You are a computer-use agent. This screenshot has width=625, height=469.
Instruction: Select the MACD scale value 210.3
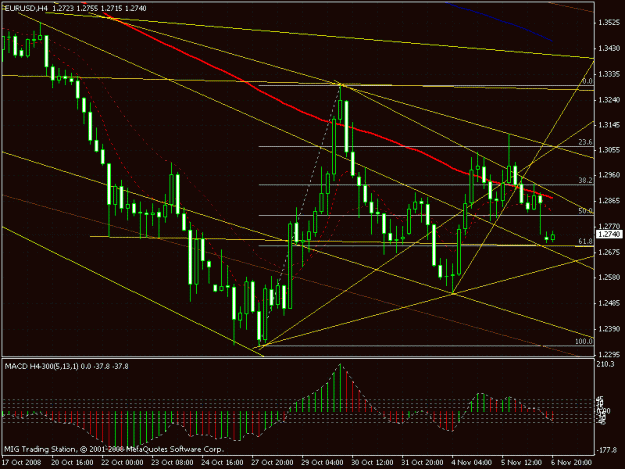coord(605,364)
